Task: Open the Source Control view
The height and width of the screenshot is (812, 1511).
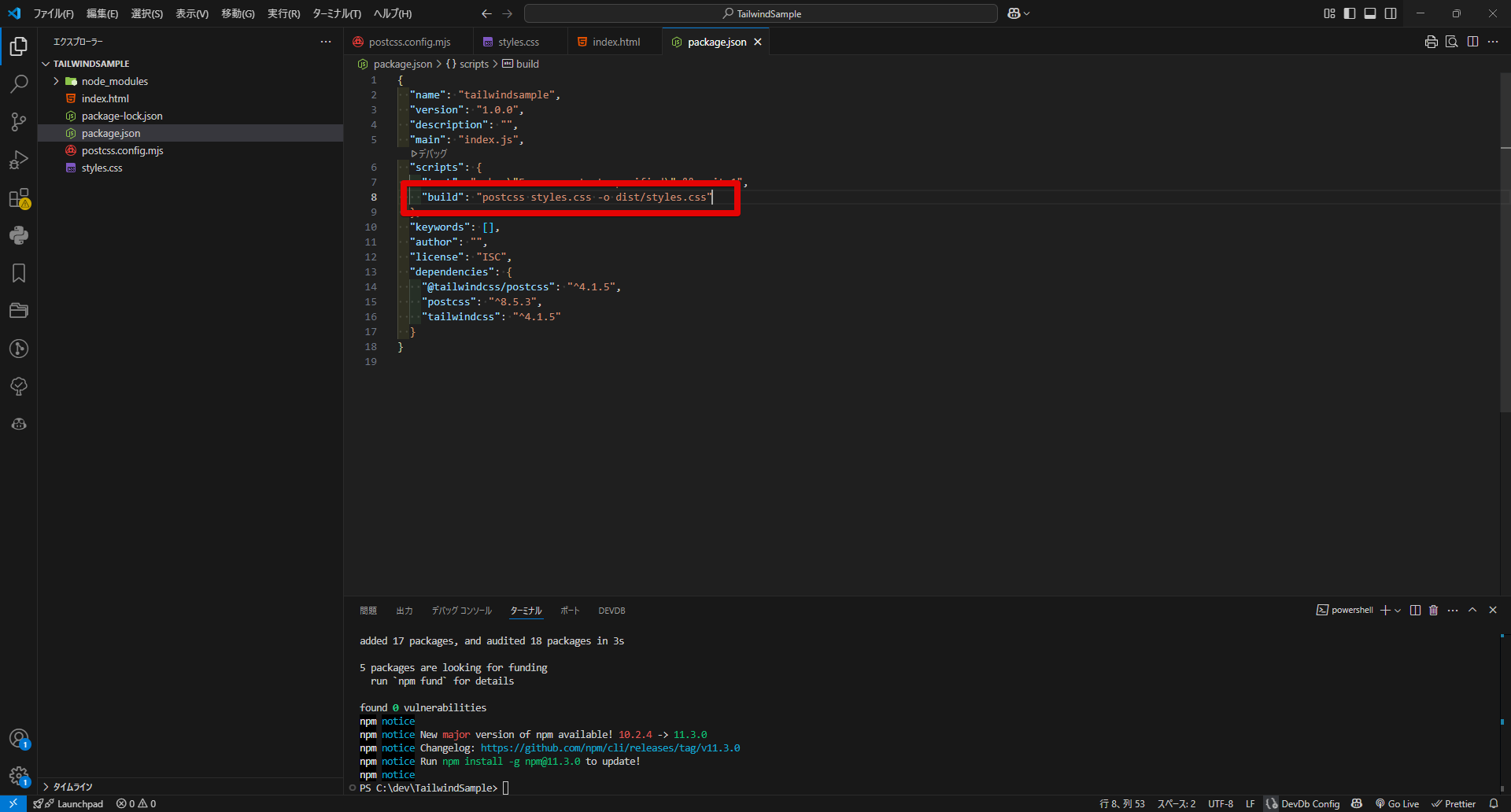Action: coord(19,122)
